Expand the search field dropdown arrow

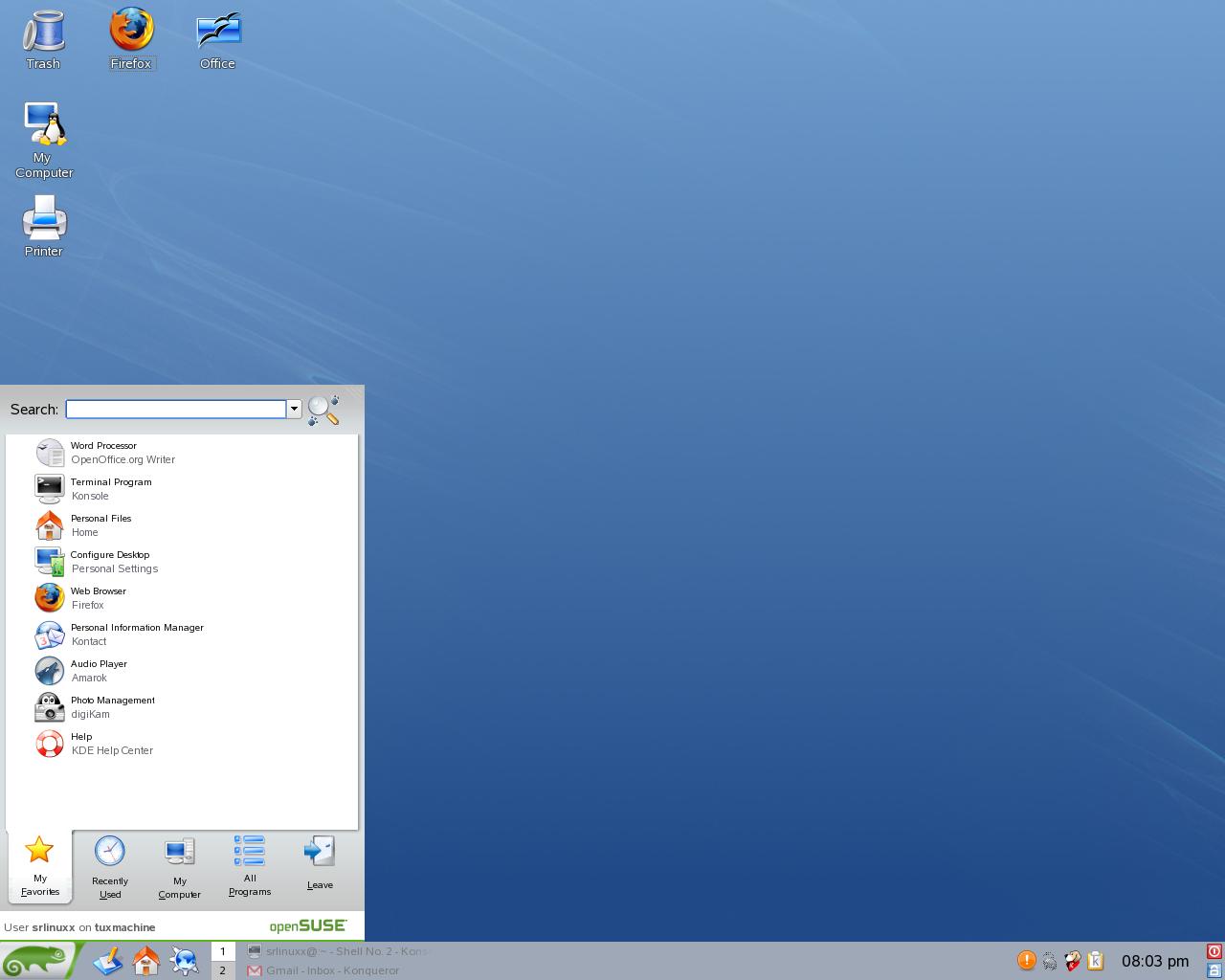point(294,410)
